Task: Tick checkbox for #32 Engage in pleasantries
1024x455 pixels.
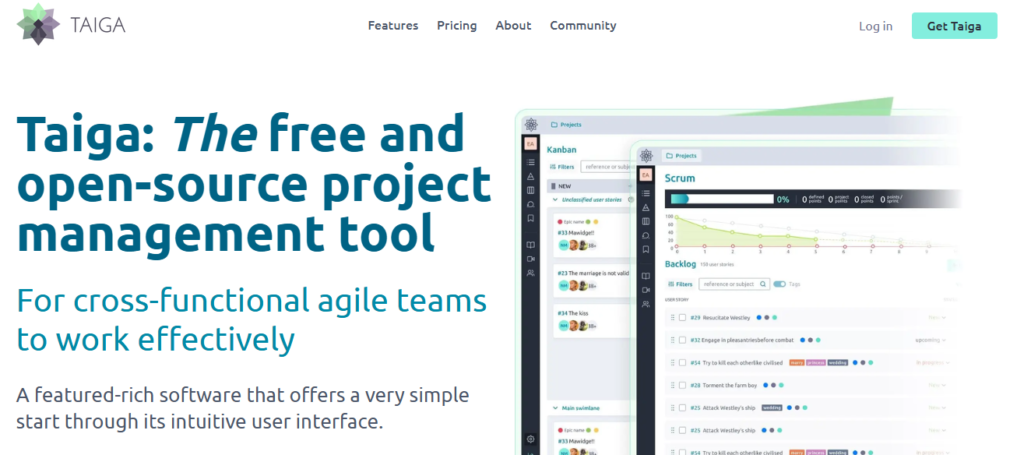Action: [x=682, y=340]
